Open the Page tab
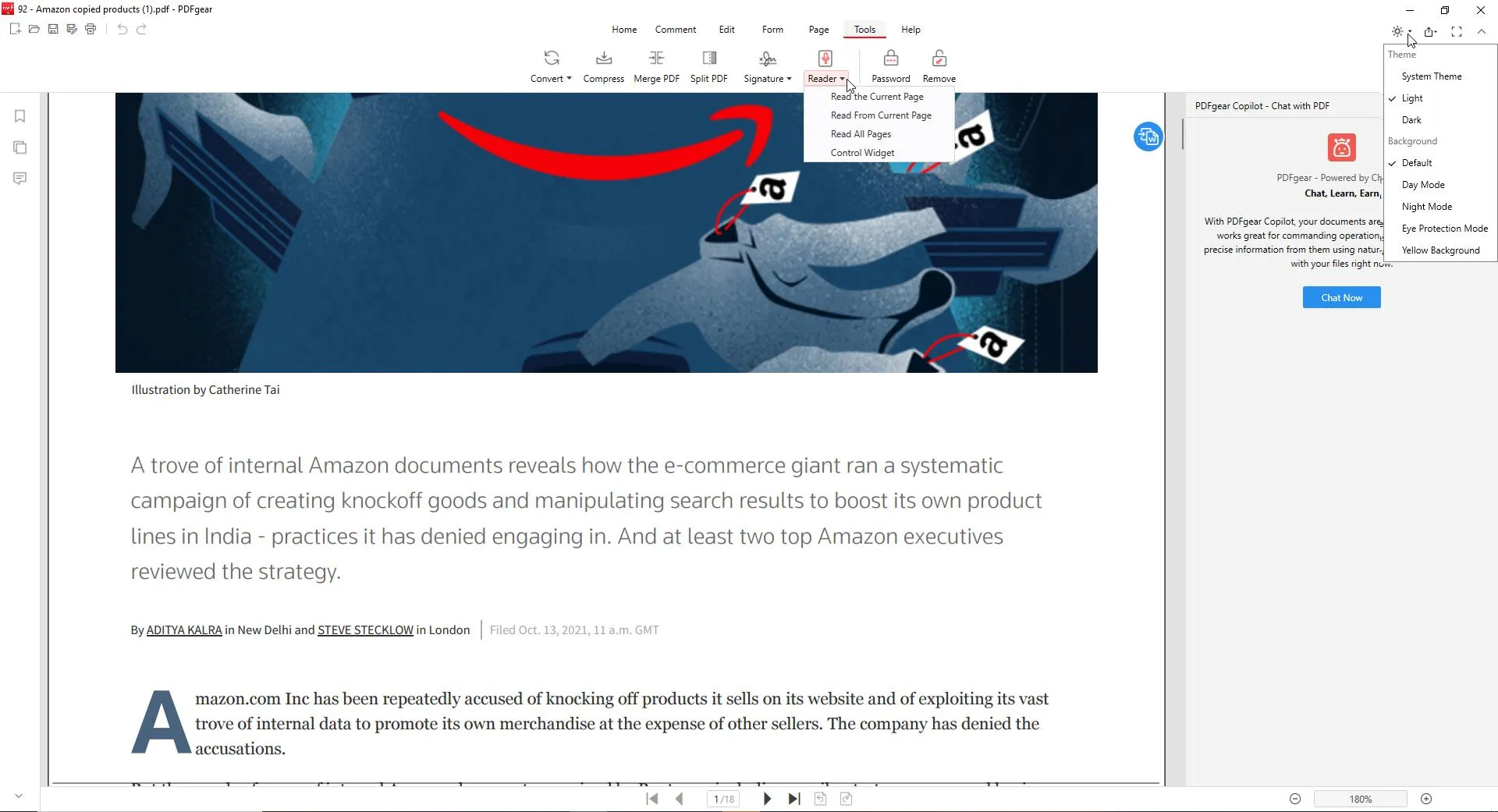The width and height of the screenshot is (1498, 812). tap(818, 30)
